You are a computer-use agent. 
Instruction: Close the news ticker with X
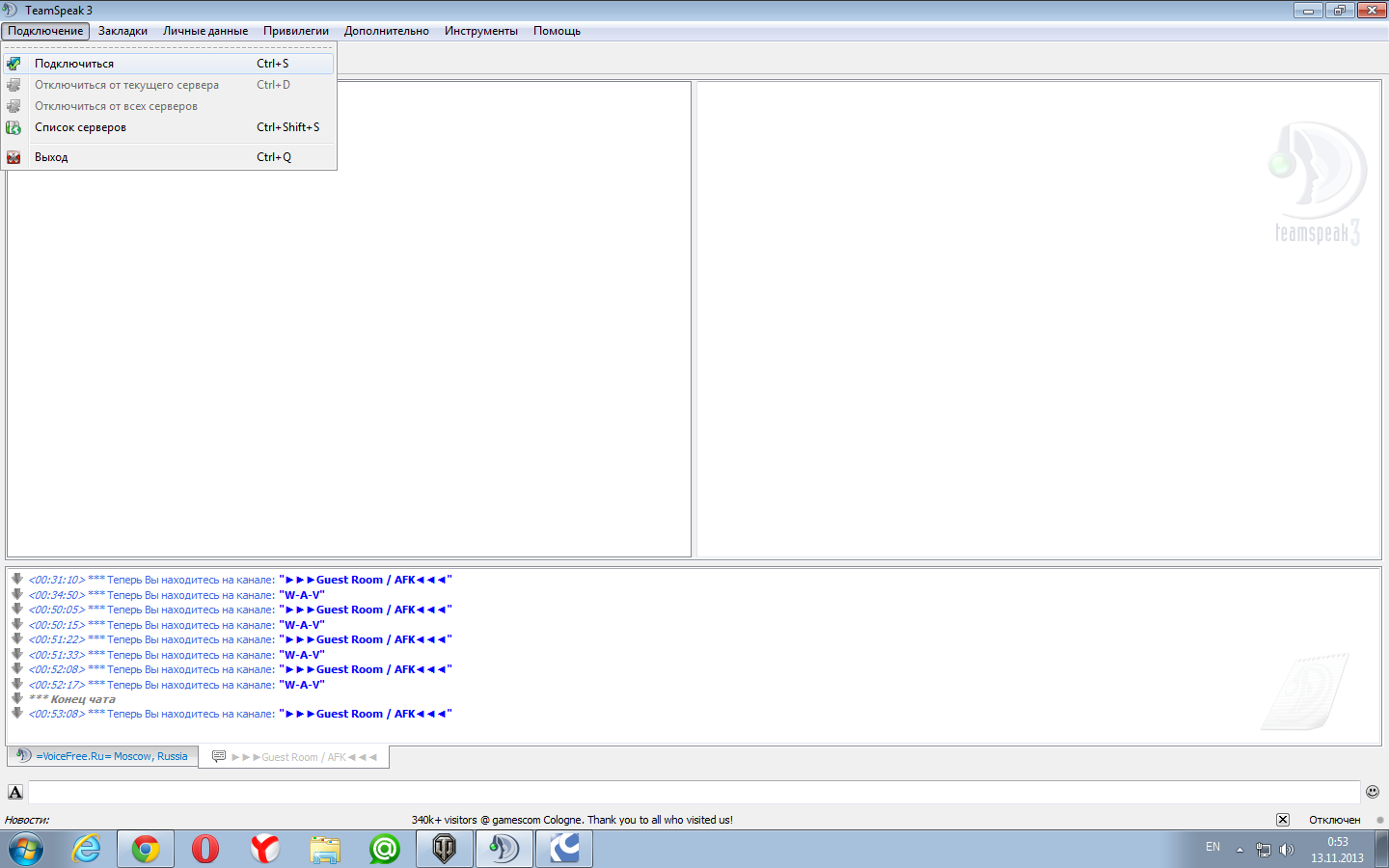click(x=1283, y=820)
